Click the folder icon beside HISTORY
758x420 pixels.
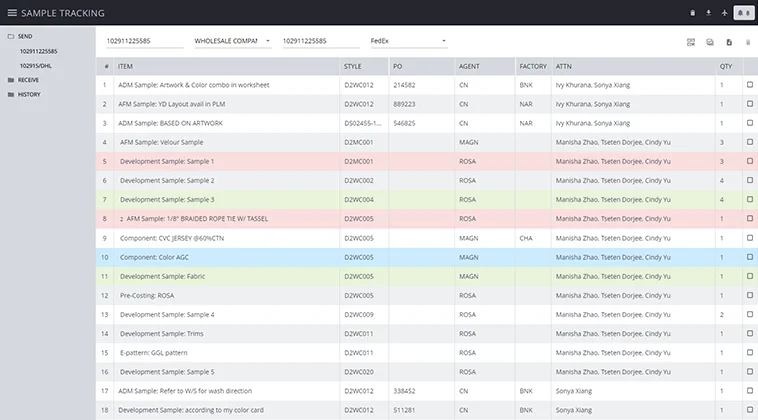pos(11,94)
